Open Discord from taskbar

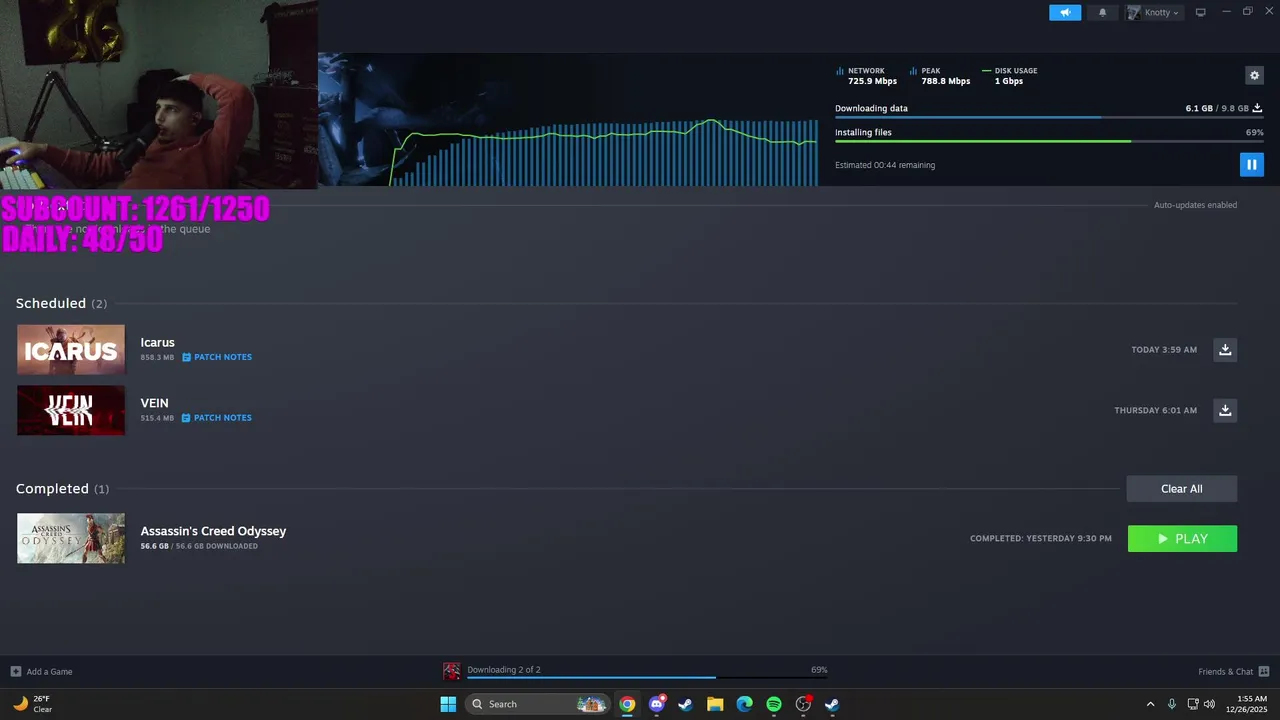click(x=656, y=704)
